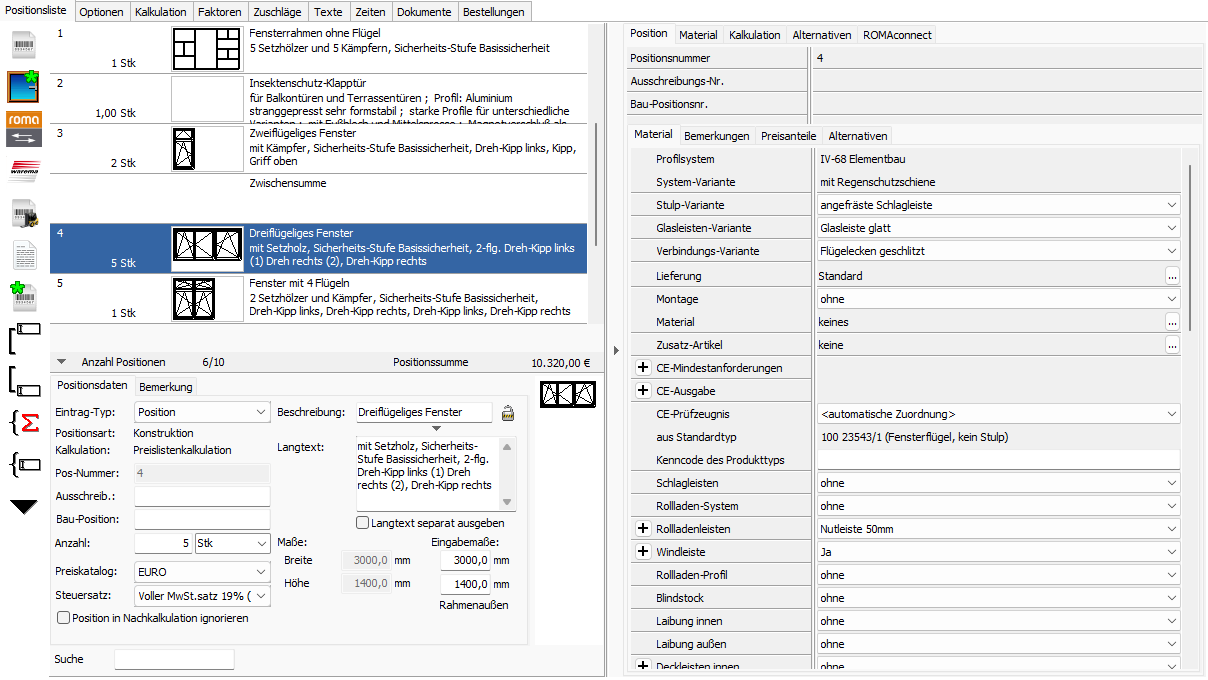Click the Ausschreib. input field

tap(202, 496)
